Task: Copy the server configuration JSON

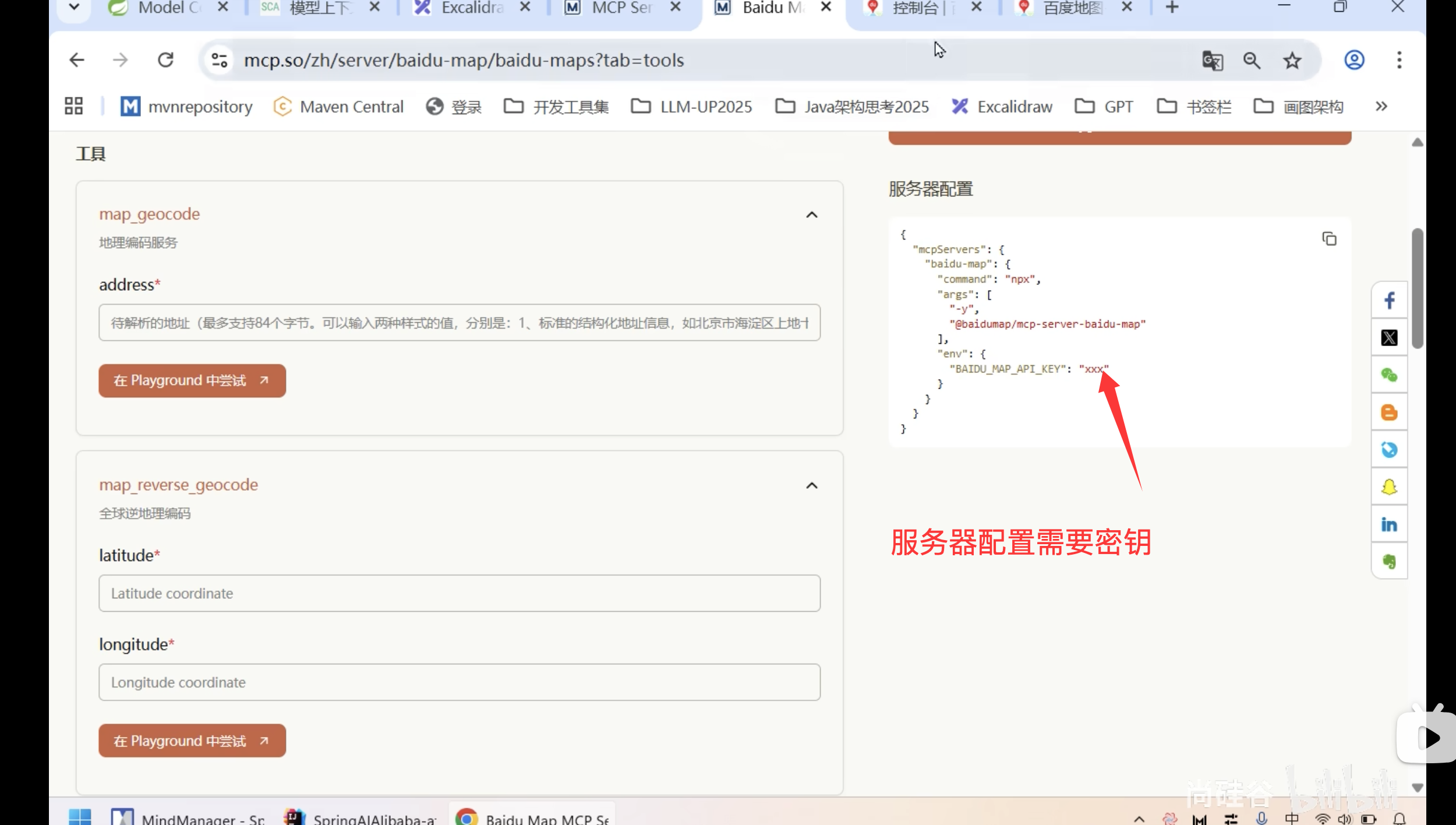Action: pos(1328,239)
